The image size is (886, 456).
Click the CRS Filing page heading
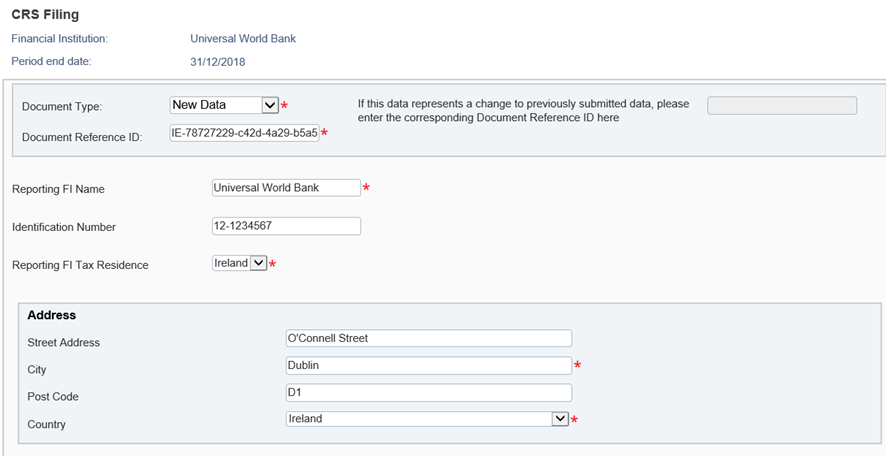[45, 15]
